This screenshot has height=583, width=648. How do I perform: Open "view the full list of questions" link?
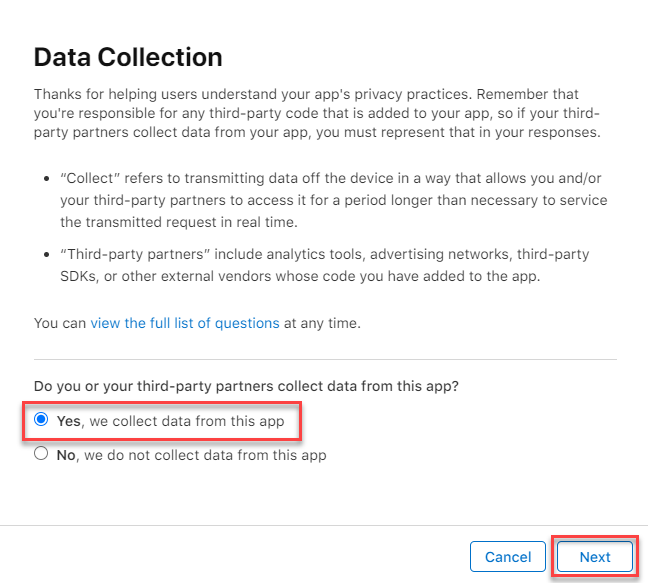(x=185, y=323)
